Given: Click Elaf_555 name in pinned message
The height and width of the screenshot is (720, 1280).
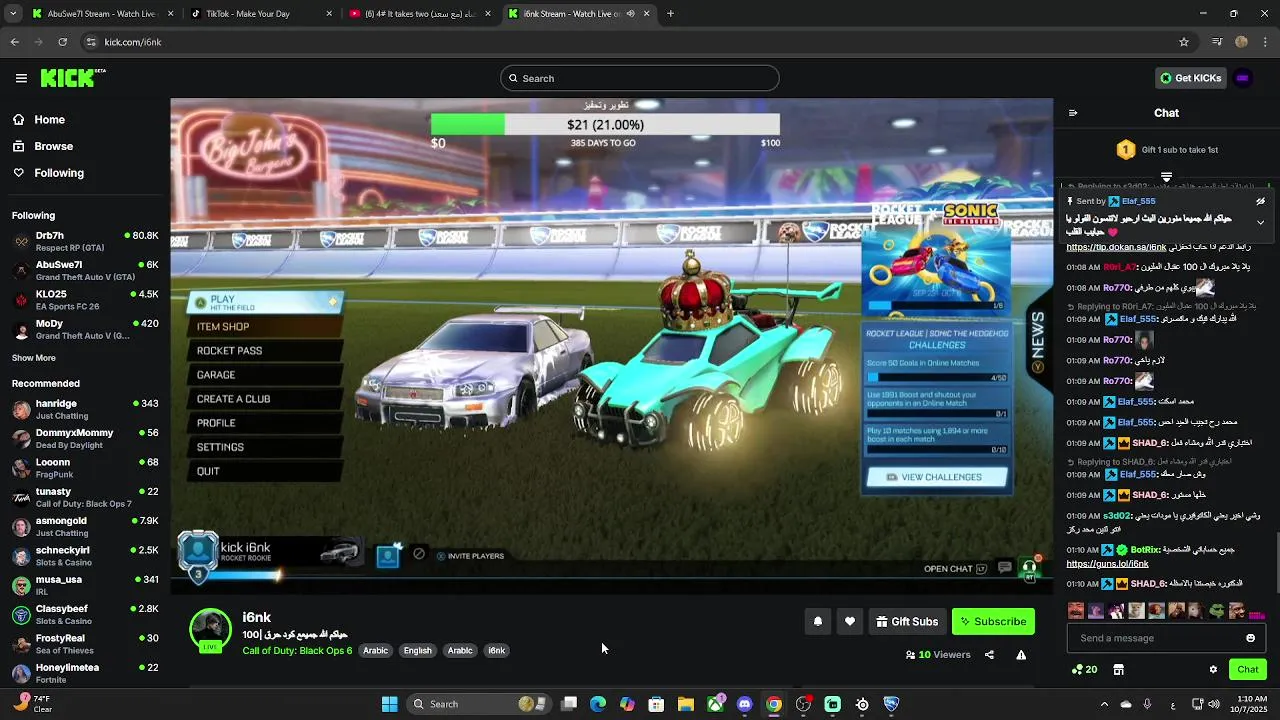Looking at the screenshot, I should [1138, 201].
